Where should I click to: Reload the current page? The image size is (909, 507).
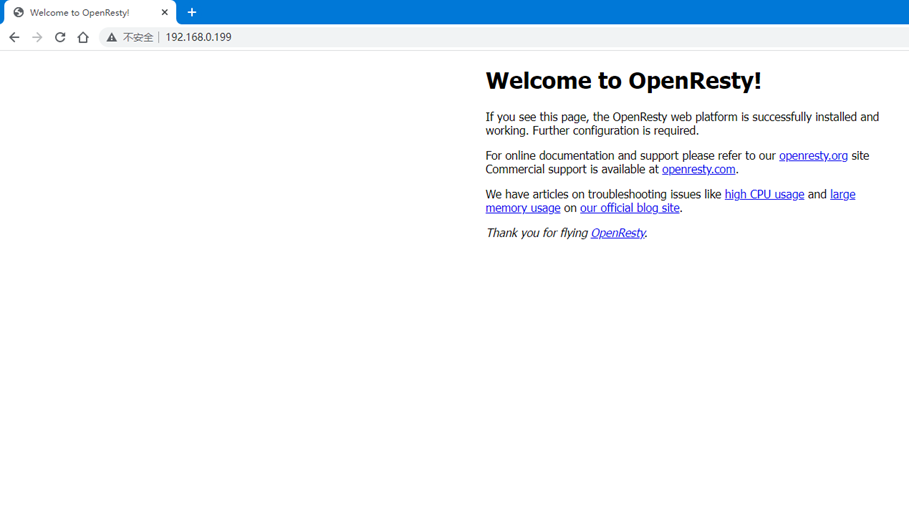click(x=60, y=37)
